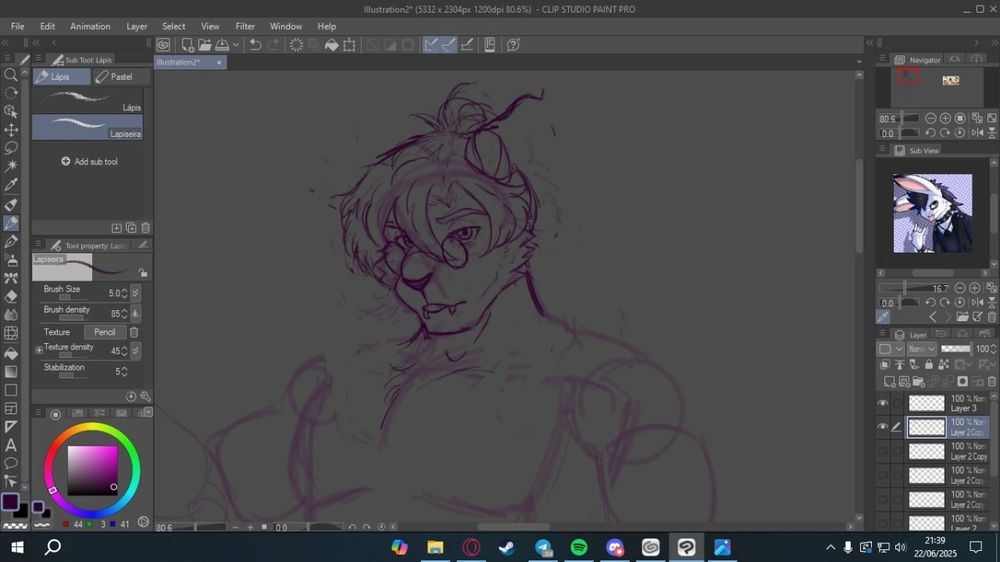
Task: Select the Lasso selection tool
Action: (x=11, y=148)
